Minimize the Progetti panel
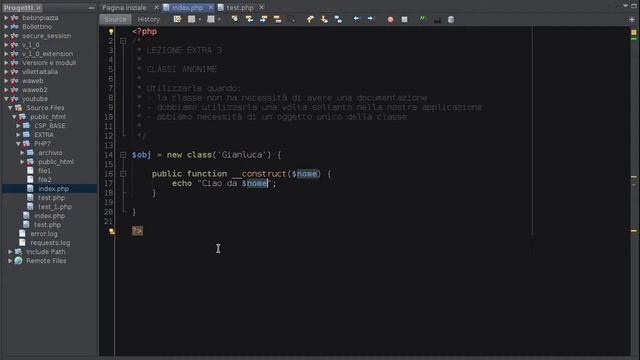The height and width of the screenshot is (360, 640). 91,7
